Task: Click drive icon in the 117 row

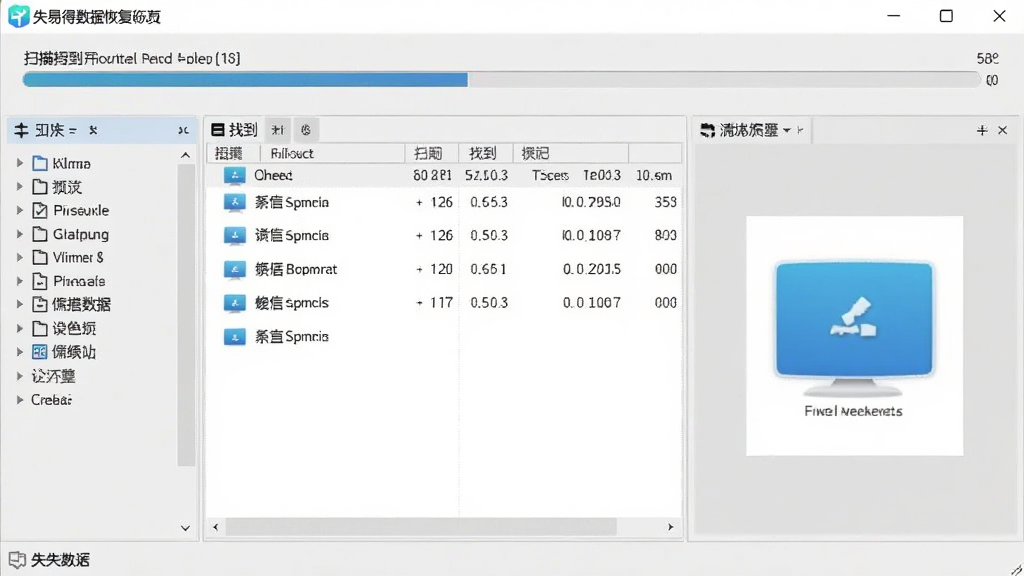Action: (234, 303)
